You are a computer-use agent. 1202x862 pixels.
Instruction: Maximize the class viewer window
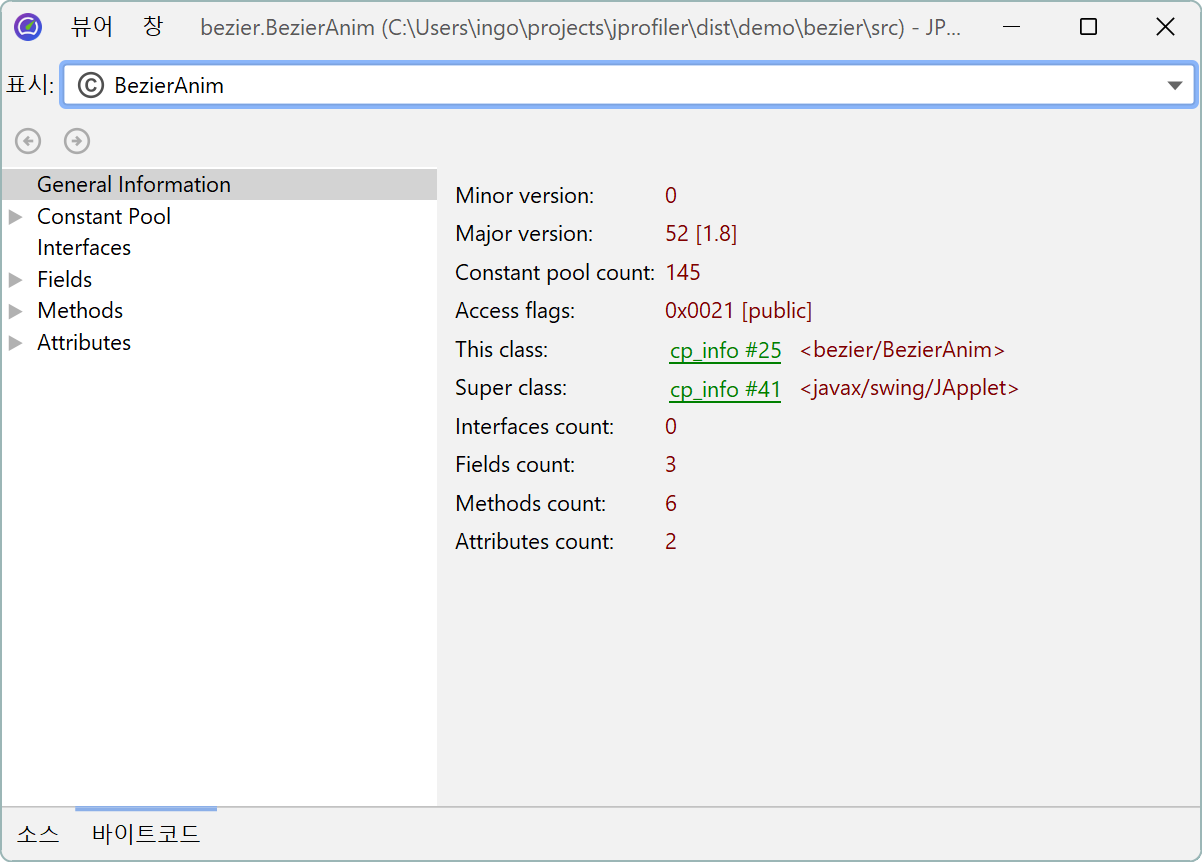tap(1088, 27)
